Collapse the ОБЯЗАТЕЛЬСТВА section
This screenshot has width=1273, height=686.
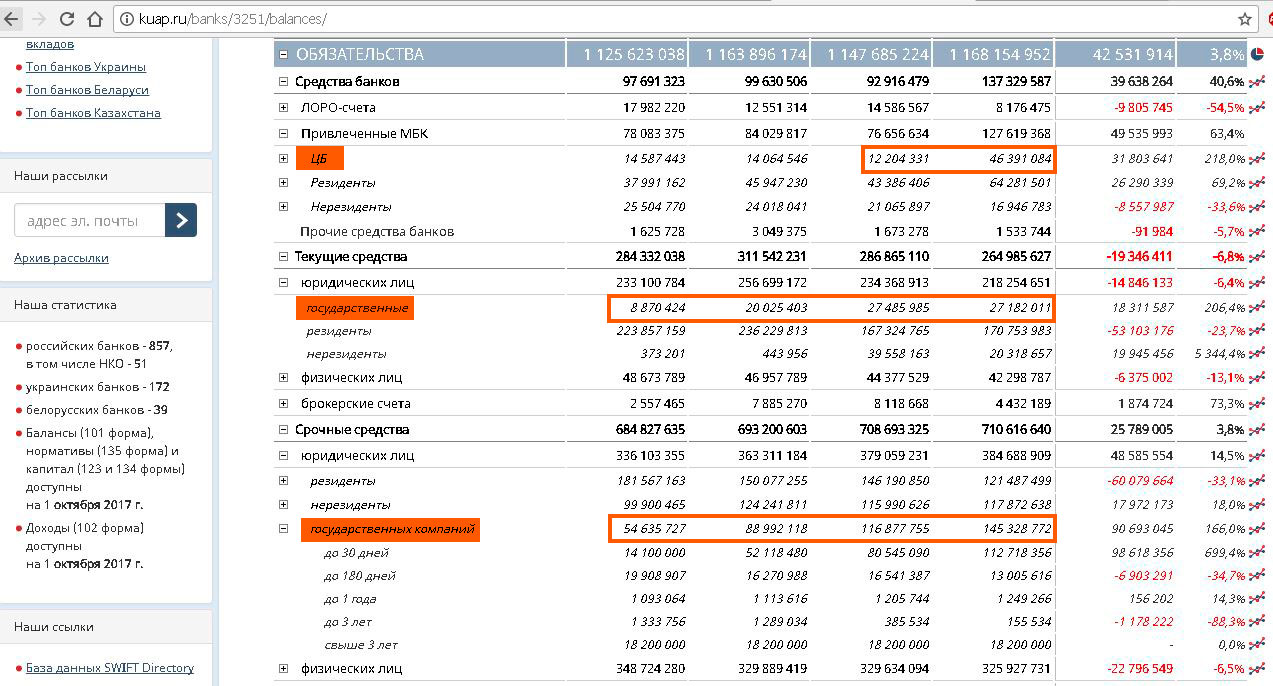(283, 55)
